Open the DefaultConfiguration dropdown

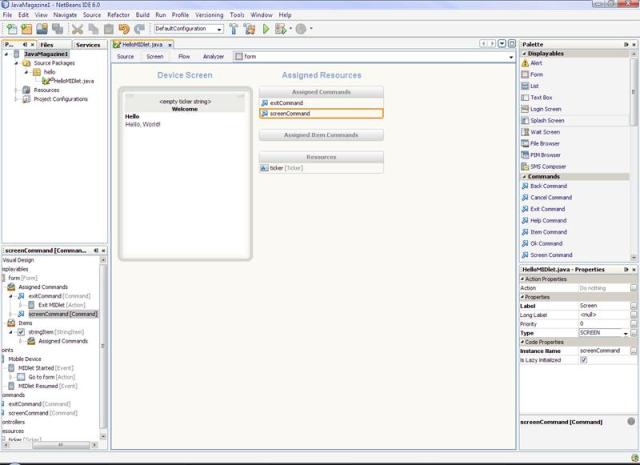tap(188, 29)
